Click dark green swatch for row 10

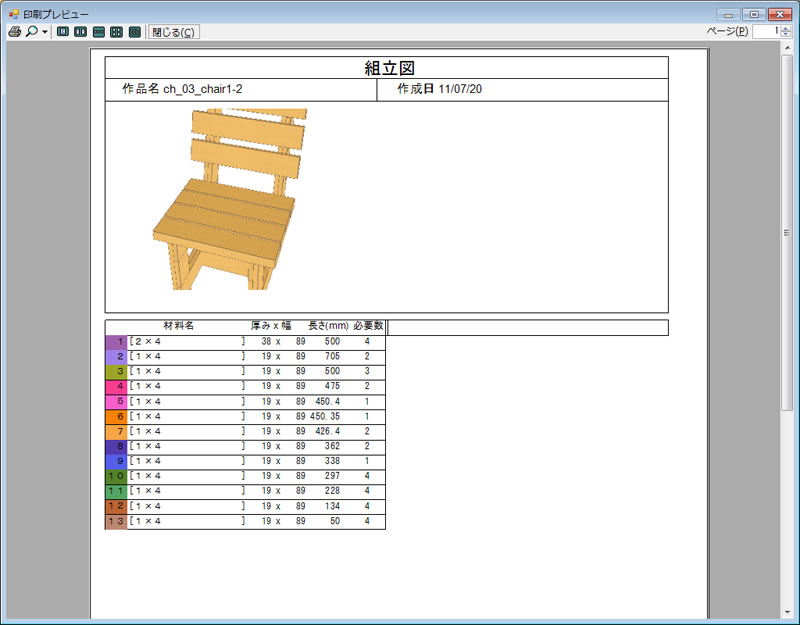point(116,476)
